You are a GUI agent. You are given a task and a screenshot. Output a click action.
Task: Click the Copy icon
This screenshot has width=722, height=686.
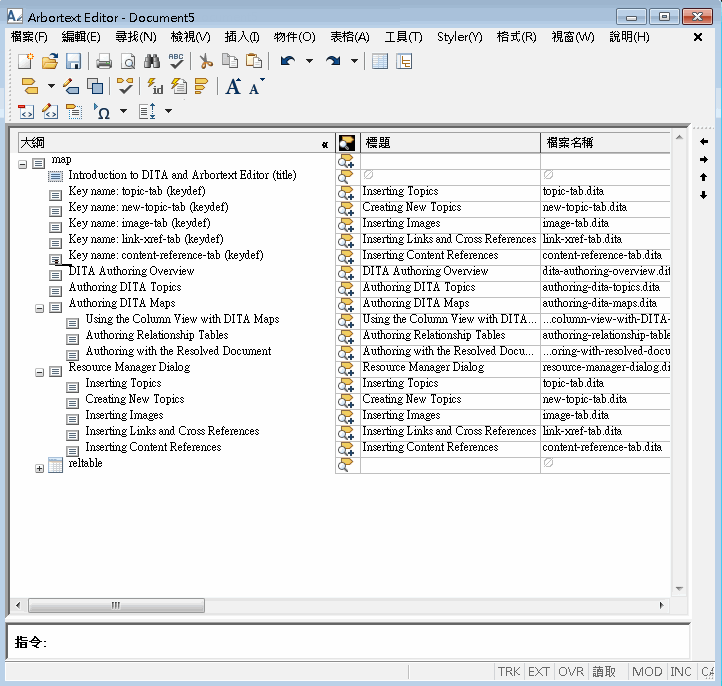tap(230, 61)
